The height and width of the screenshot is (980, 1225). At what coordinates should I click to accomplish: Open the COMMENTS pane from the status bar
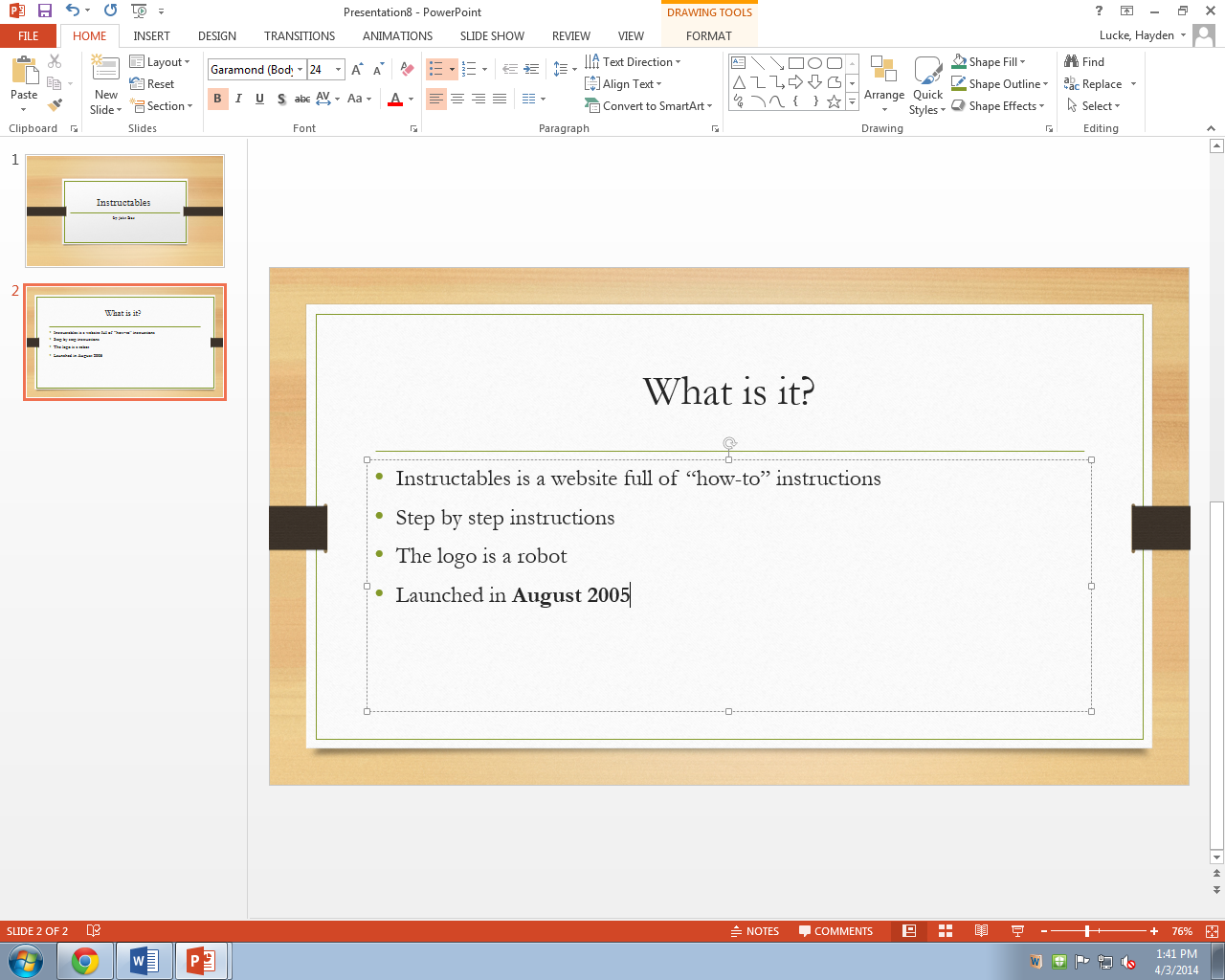click(x=837, y=930)
